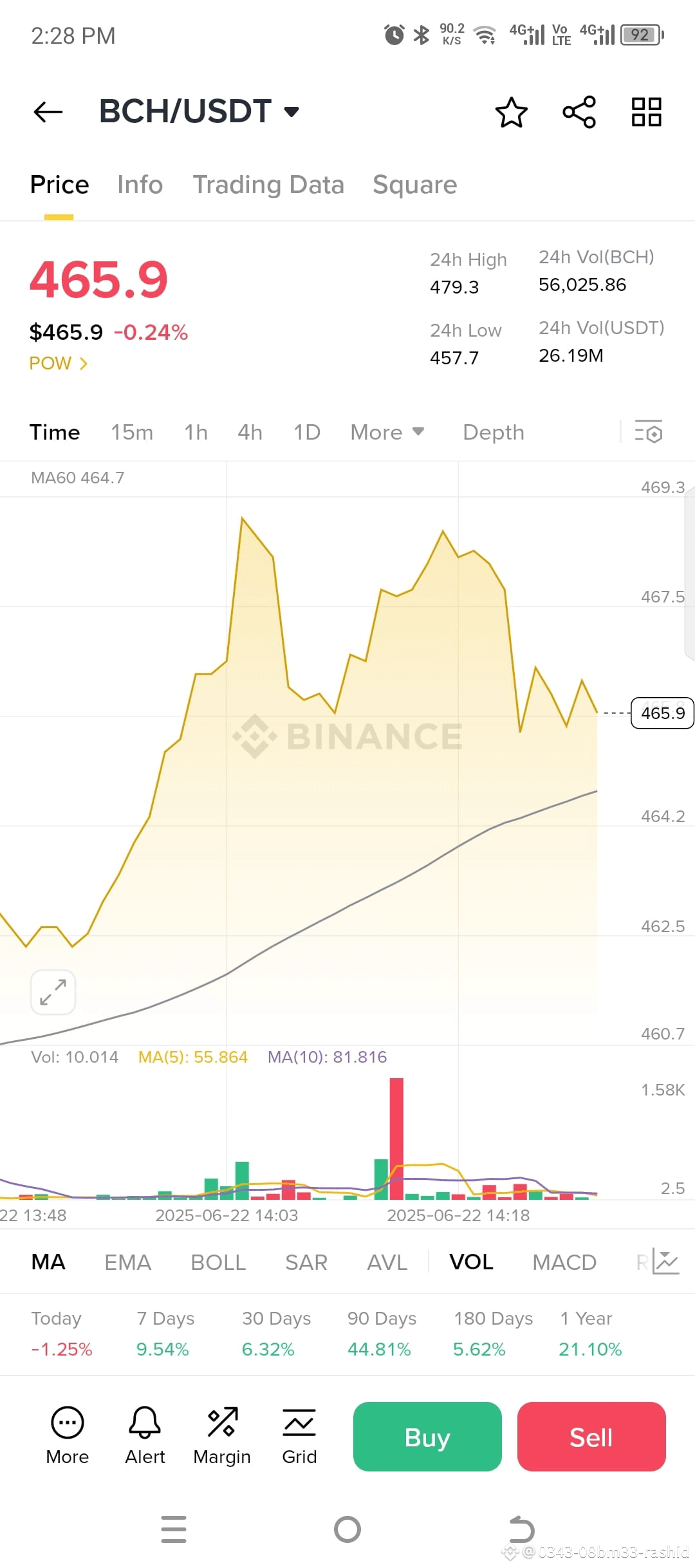
Task: Switch to the Trading Data tab
Action: coord(268,185)
